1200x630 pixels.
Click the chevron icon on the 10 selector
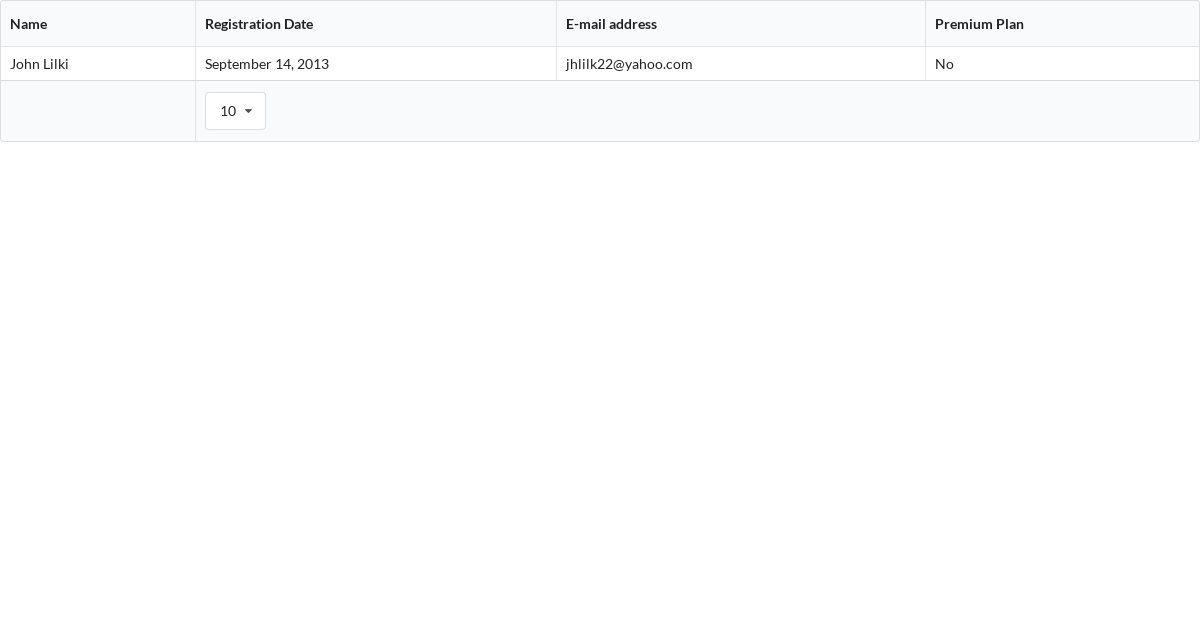248,111
